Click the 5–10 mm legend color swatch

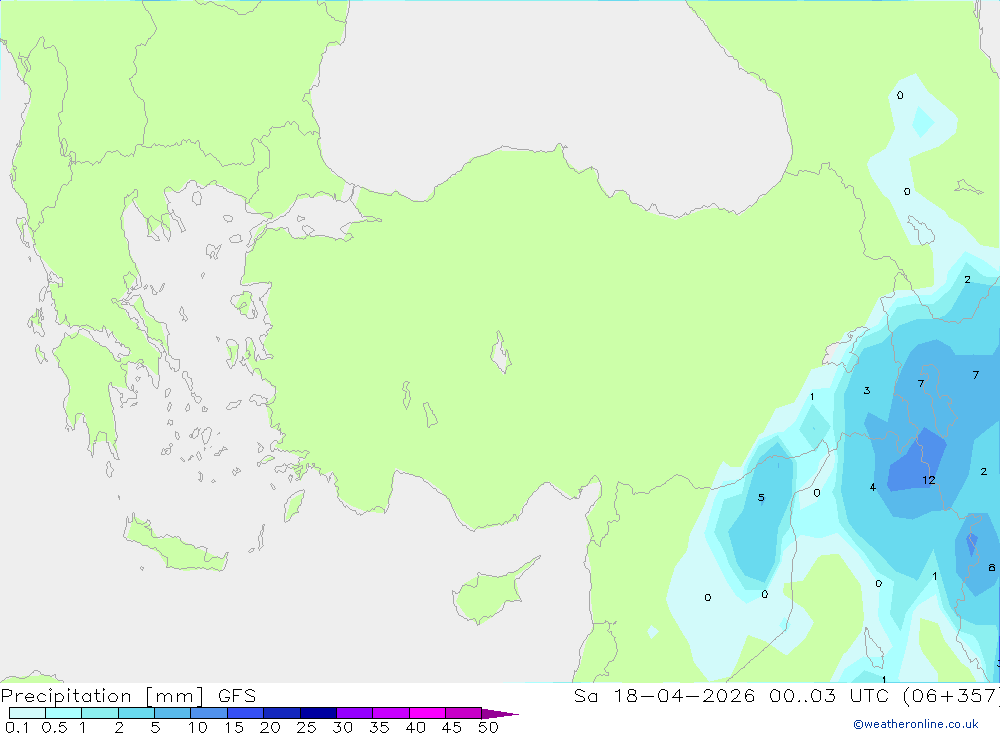pos(173,713)
